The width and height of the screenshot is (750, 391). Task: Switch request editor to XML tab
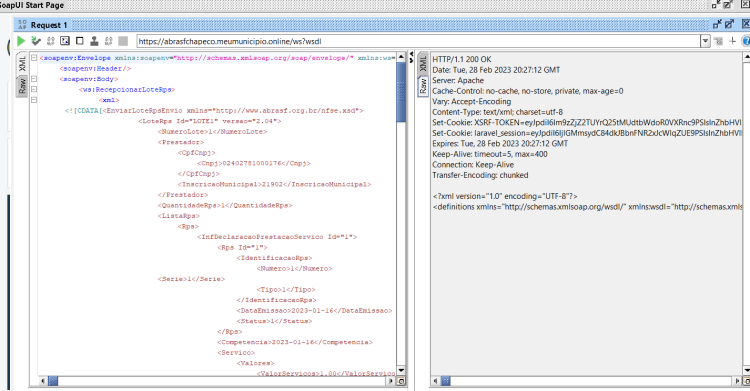pyautogui.click(x=22, y=64)
